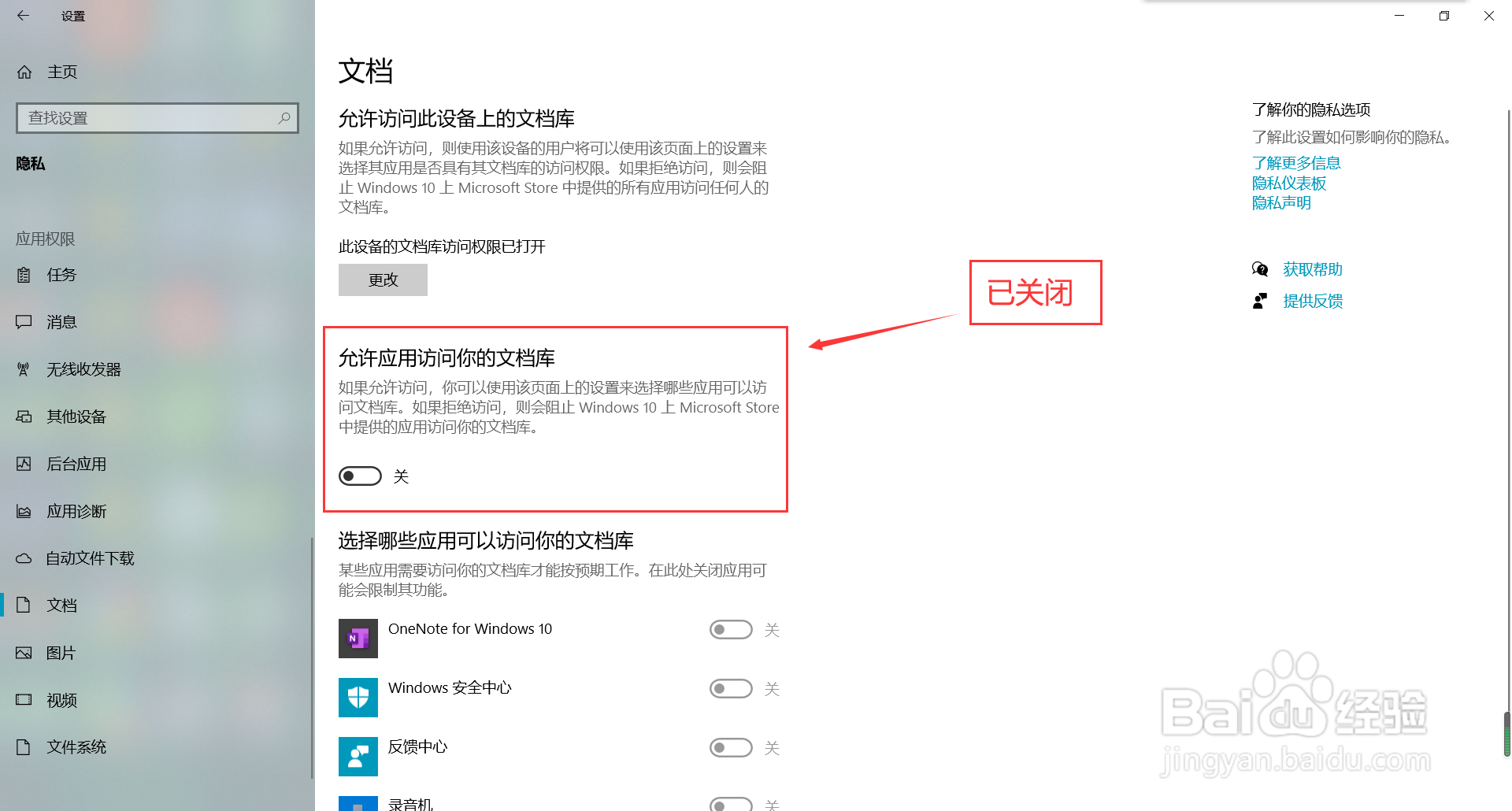Click the back arrow icon in title bar

pos(23,16)
